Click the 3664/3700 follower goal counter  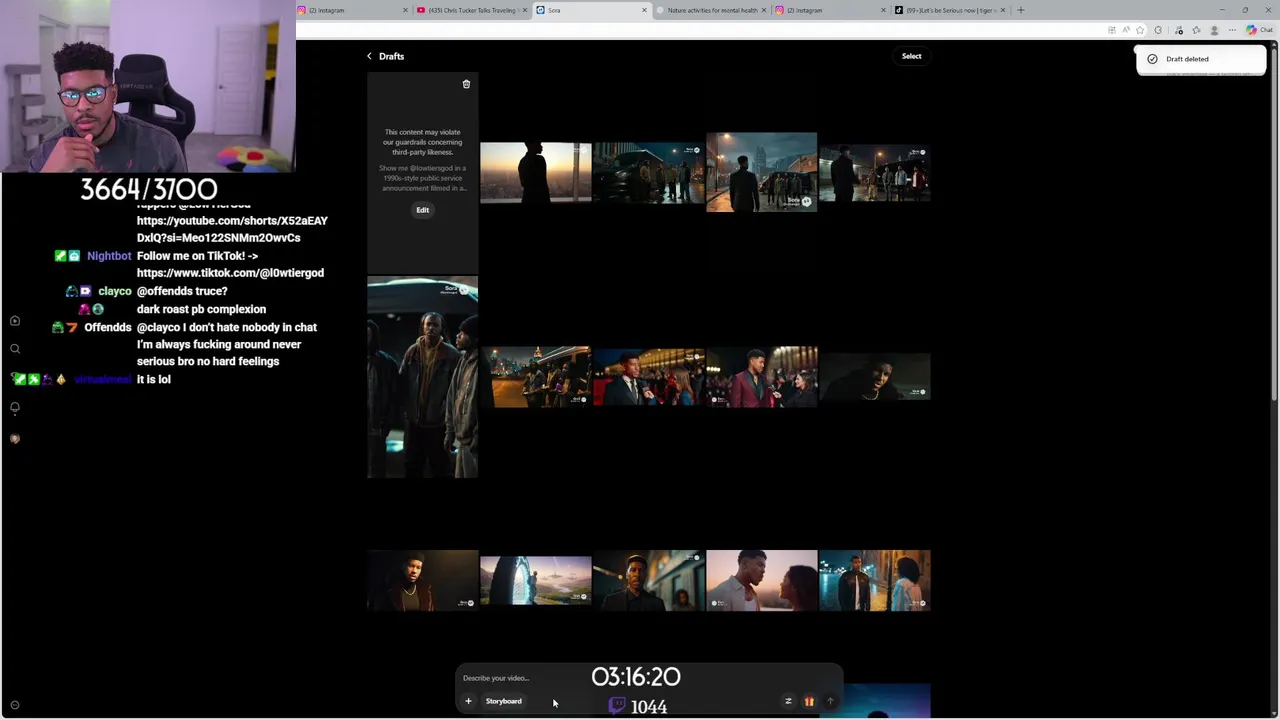pos(148,189)
